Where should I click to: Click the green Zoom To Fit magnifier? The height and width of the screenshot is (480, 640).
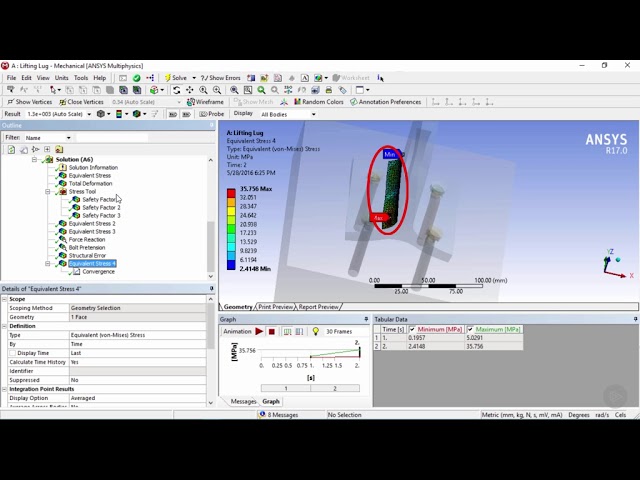pyautogui.click(x=261, y=90)
